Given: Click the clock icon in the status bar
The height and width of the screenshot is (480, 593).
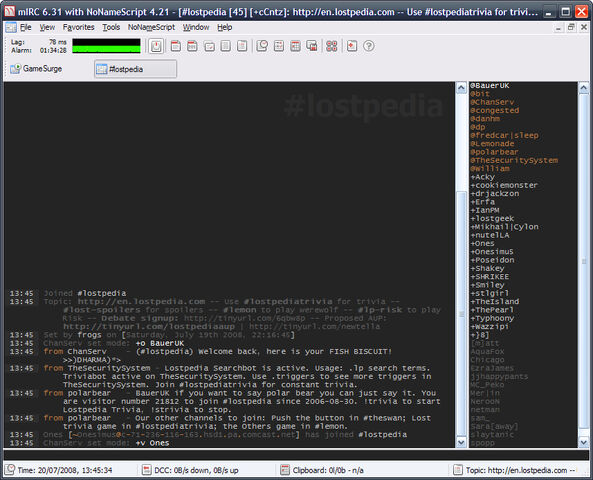Looking at the screenshot, I should [10, 470].
